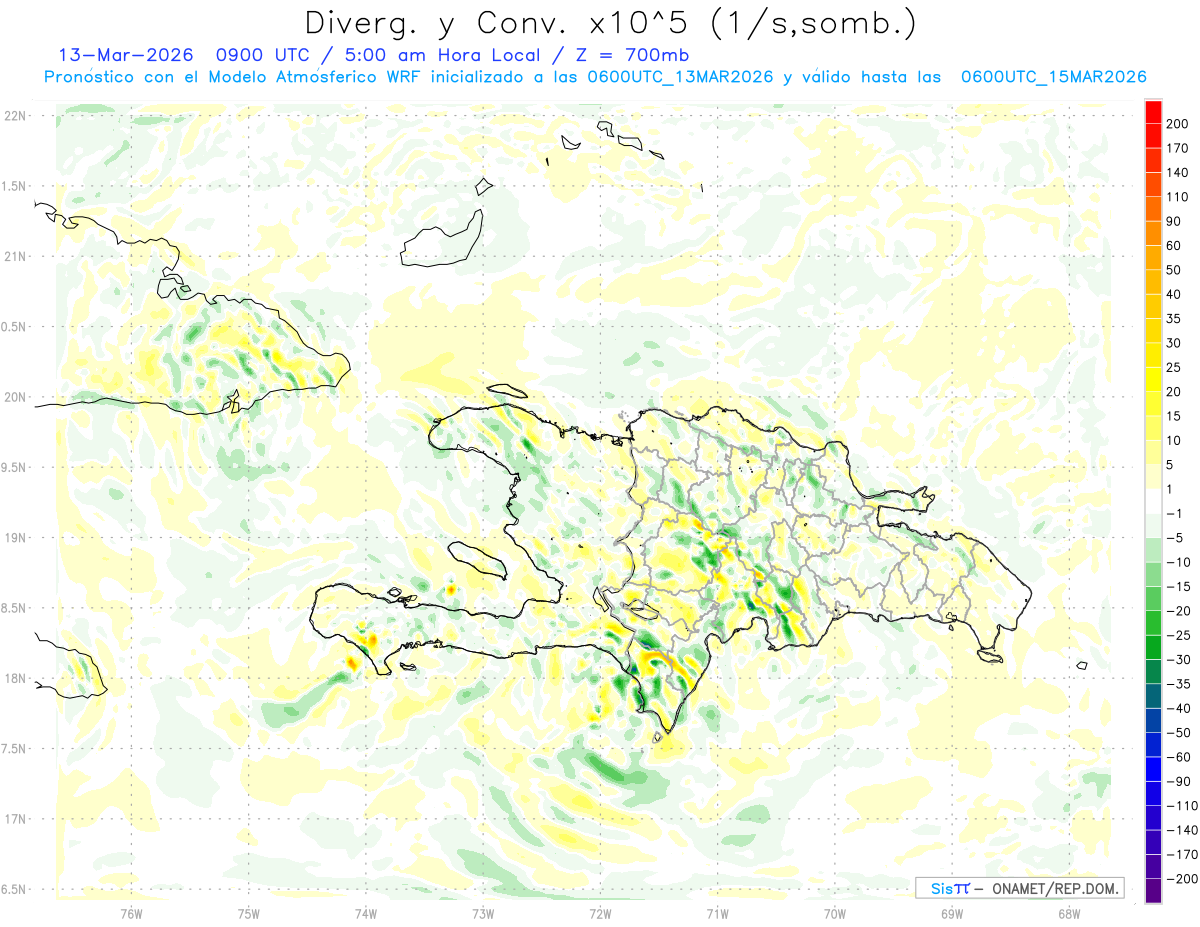The image size is (1200, 927).
Task: Click the '18N' latitude label
Action: [x=15, y=678]
